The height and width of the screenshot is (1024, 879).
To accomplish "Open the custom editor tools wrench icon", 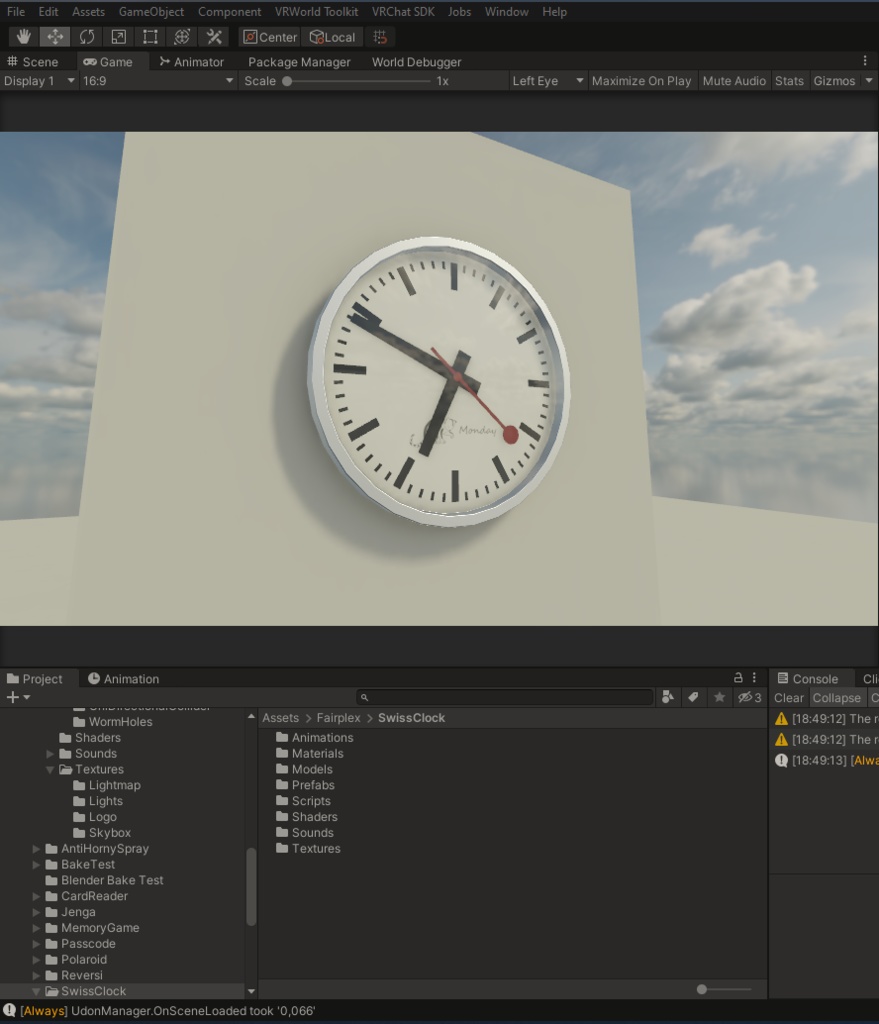I will 213,37.
